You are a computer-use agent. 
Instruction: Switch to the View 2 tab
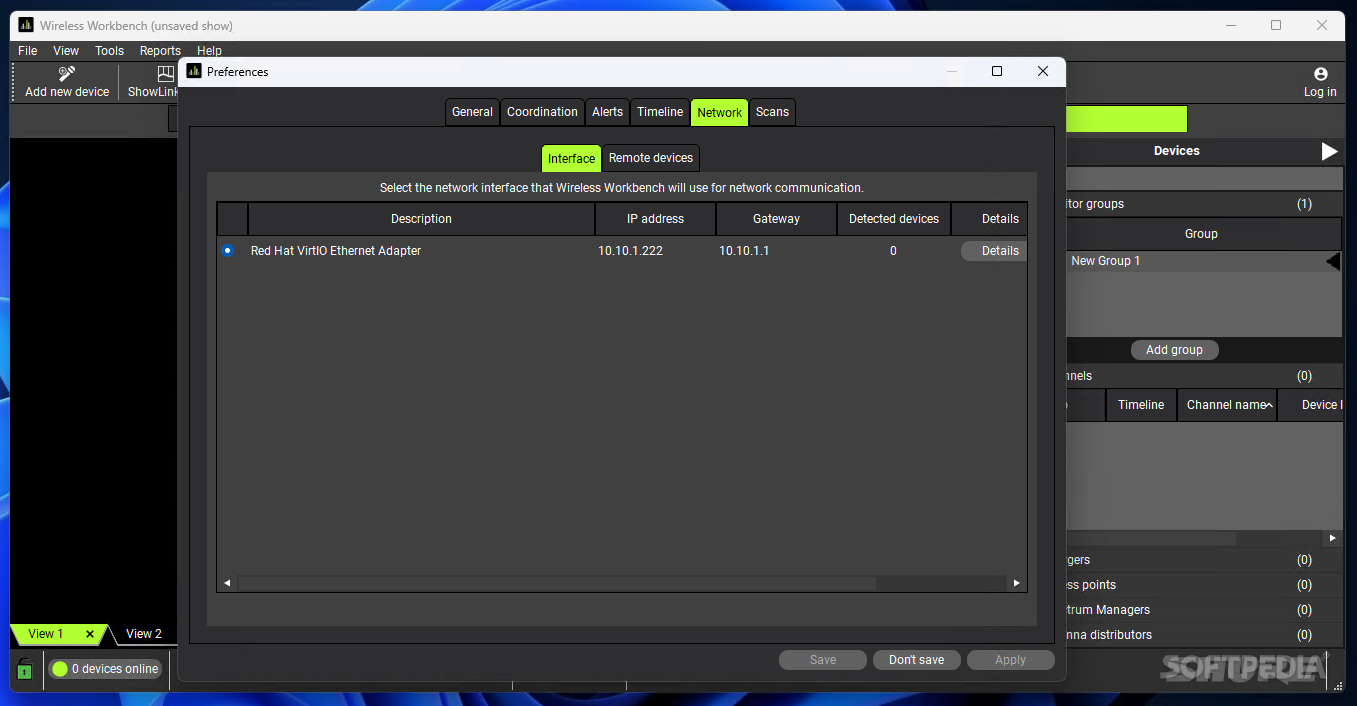pos(144,634)
